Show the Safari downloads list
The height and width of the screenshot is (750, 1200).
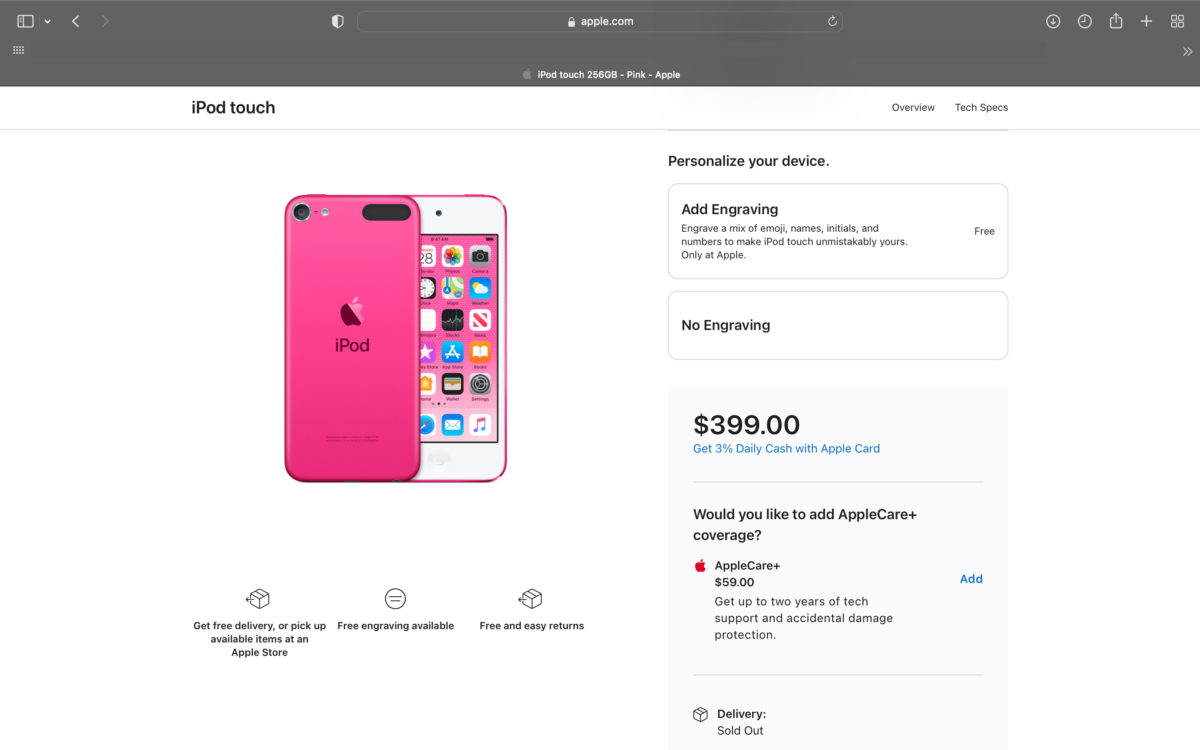click(1053, 21)
